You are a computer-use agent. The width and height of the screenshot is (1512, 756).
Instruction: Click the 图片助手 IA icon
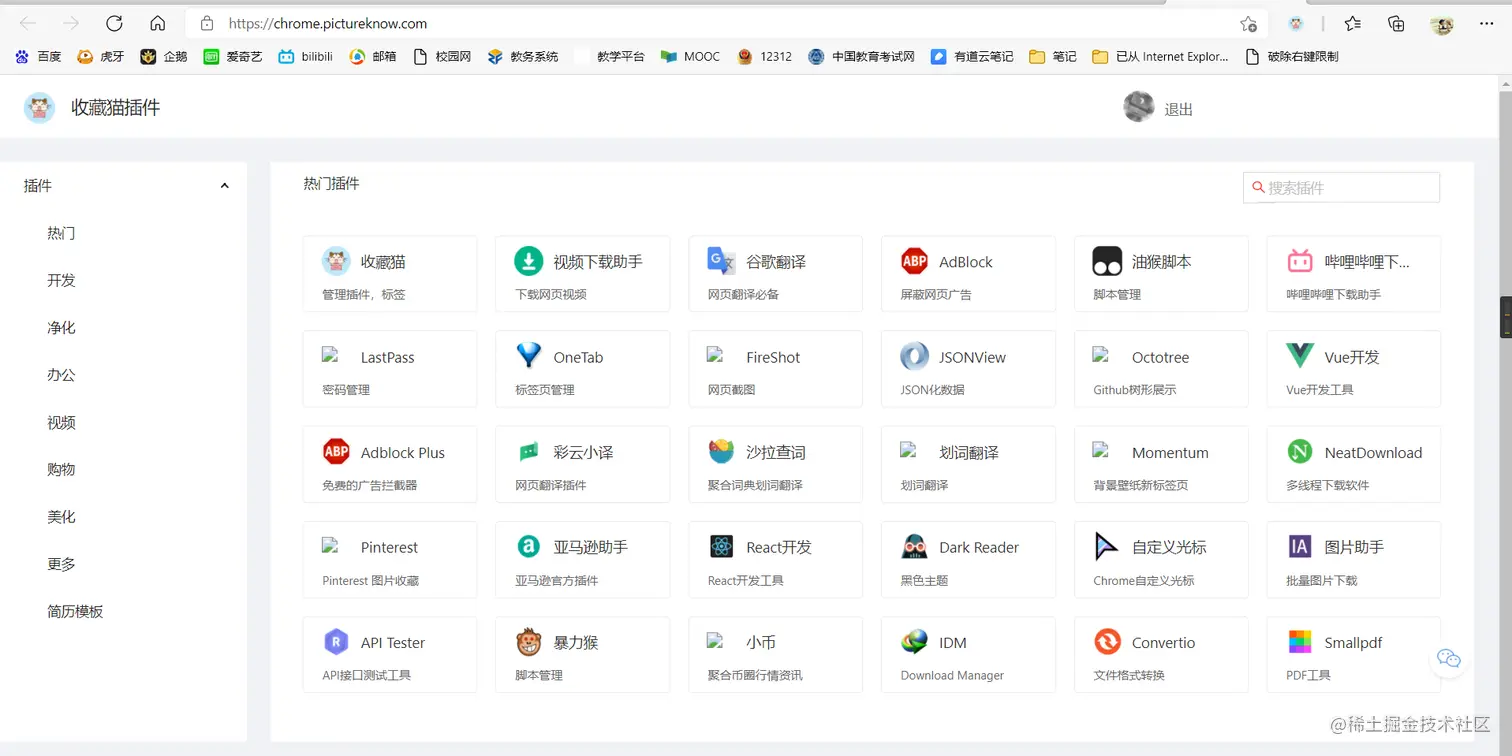point(1300,547)
